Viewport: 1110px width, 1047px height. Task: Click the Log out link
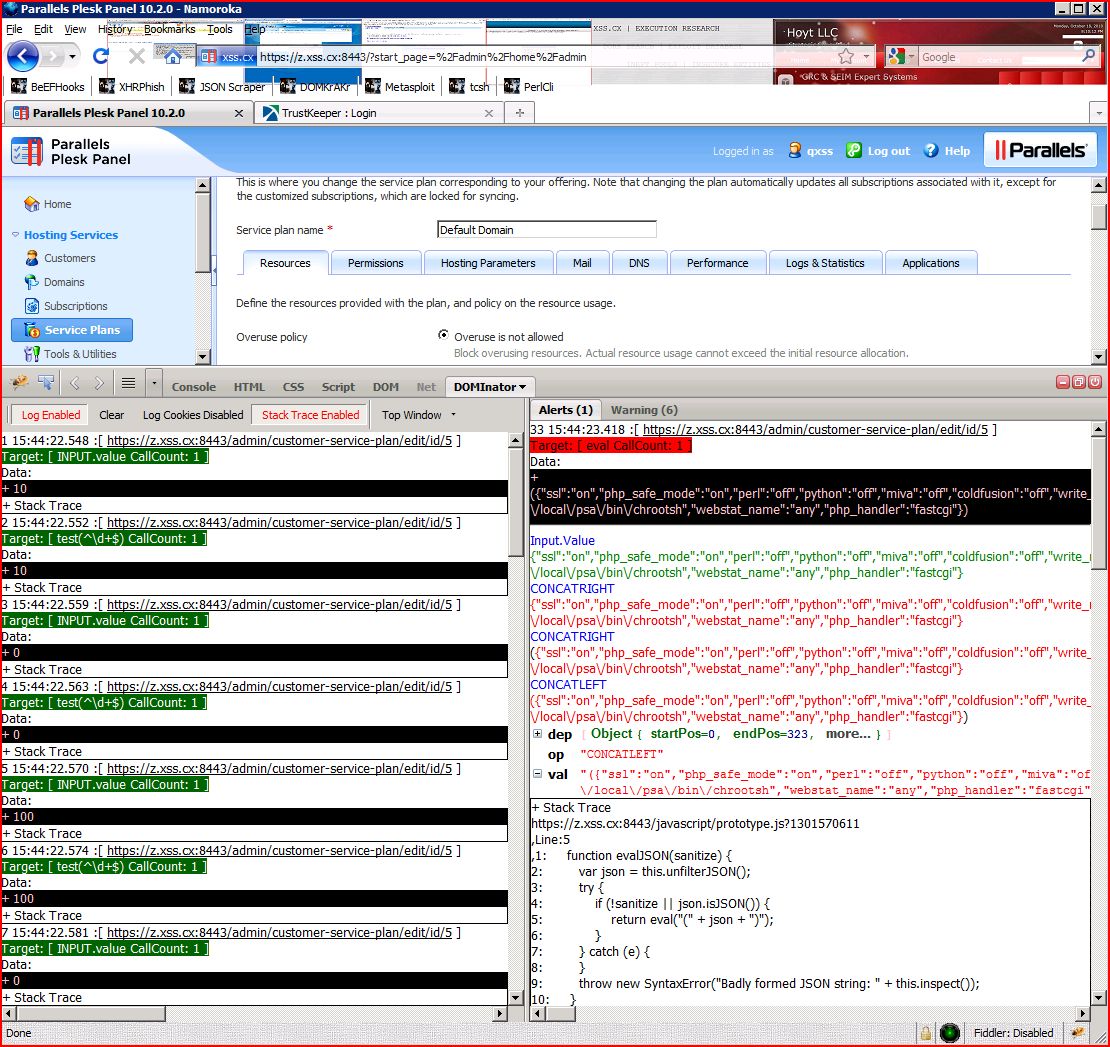[x=879, y=151]
